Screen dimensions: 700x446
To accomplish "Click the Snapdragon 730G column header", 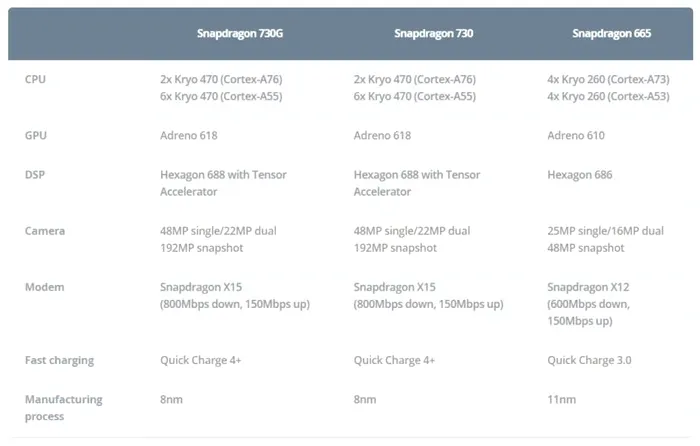I will point(240,33).
